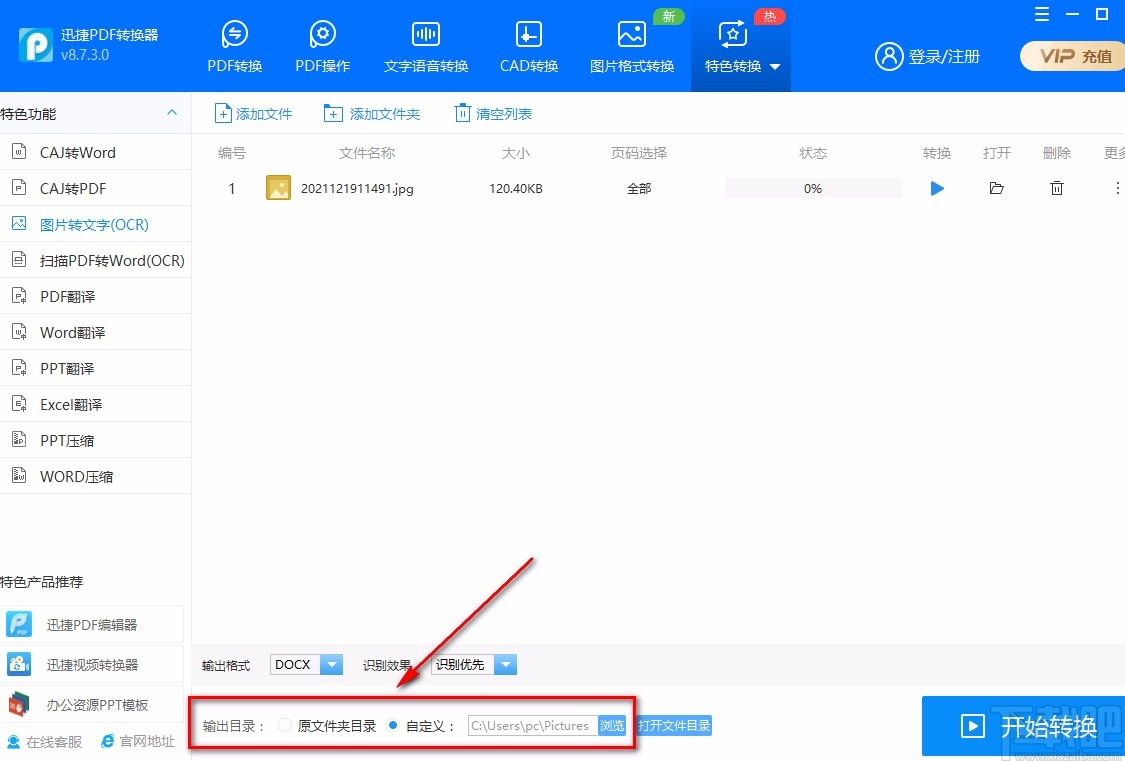
Task: Open the DOCX output format dropdown
Action: [x=332, y=664]
